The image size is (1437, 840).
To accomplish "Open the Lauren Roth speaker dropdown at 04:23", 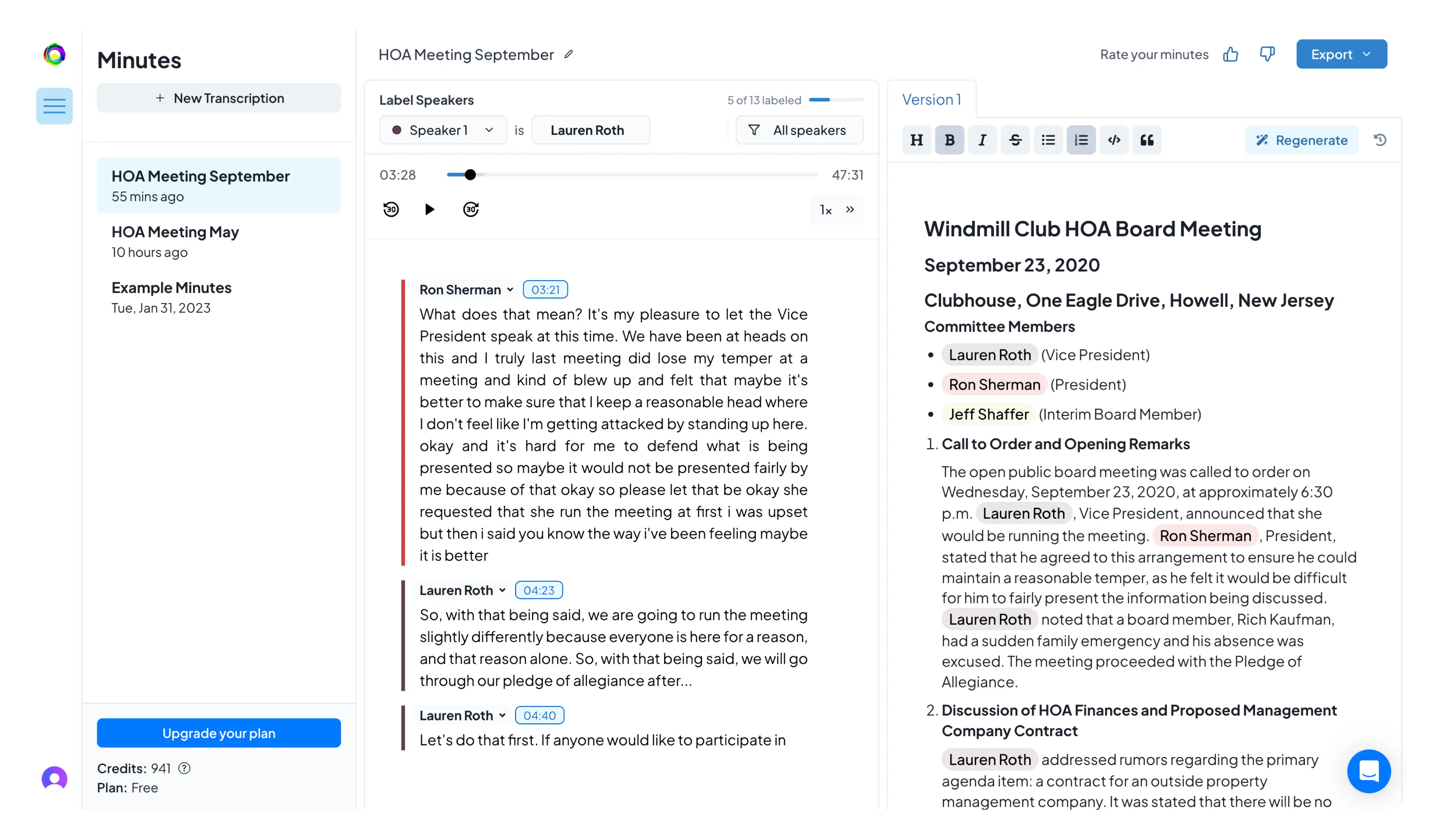I will pyautogui.click(x=502, y=590).
